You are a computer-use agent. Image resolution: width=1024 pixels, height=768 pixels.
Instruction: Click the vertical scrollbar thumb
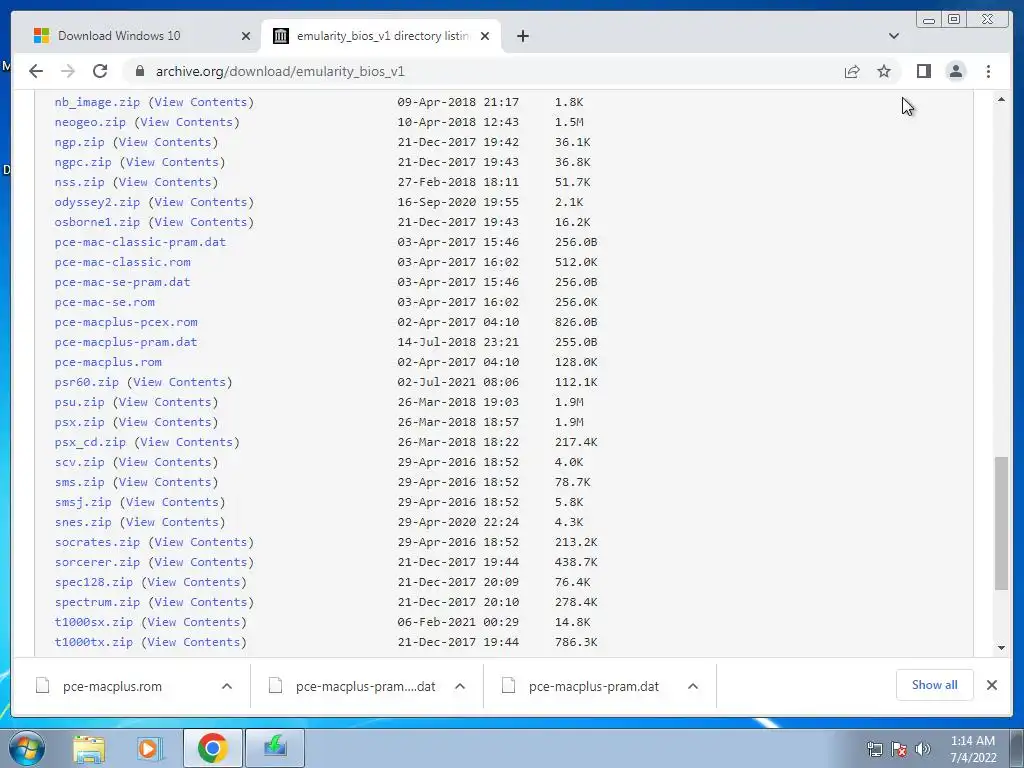1001,522
